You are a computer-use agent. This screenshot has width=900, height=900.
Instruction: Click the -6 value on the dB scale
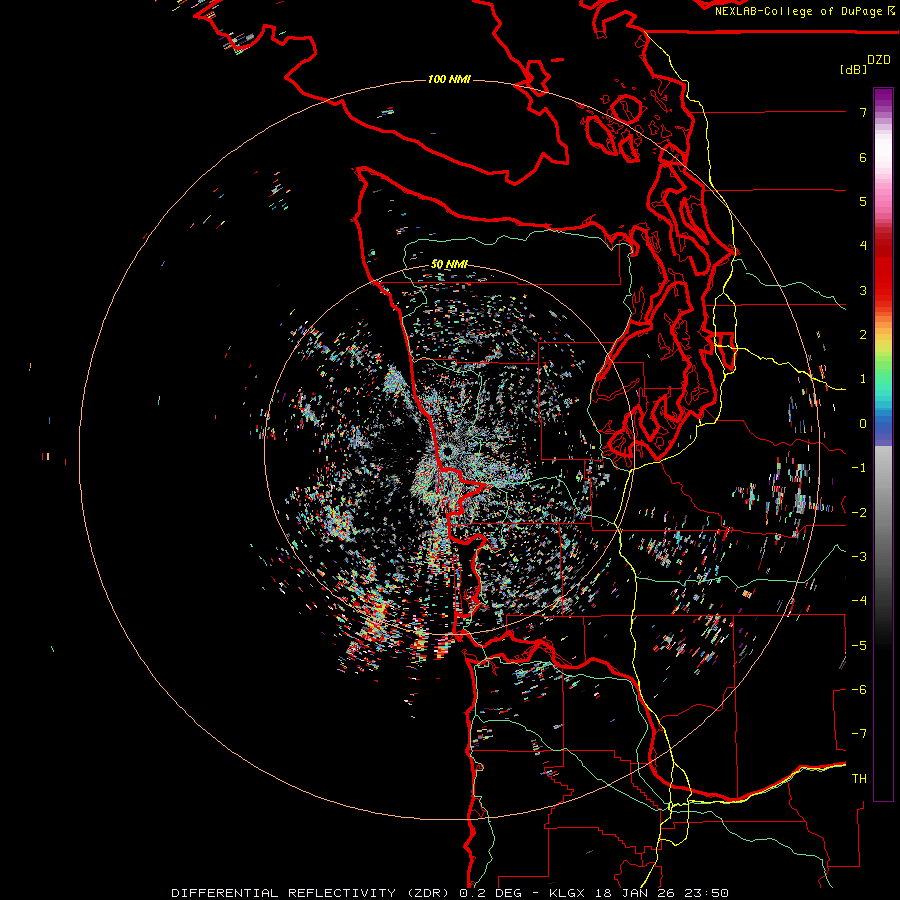(x=859, y=690)
